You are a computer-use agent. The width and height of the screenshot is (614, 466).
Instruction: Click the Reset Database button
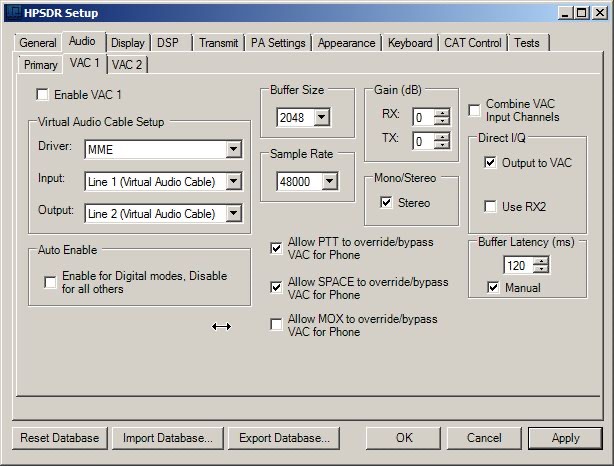tap(60, 438)
